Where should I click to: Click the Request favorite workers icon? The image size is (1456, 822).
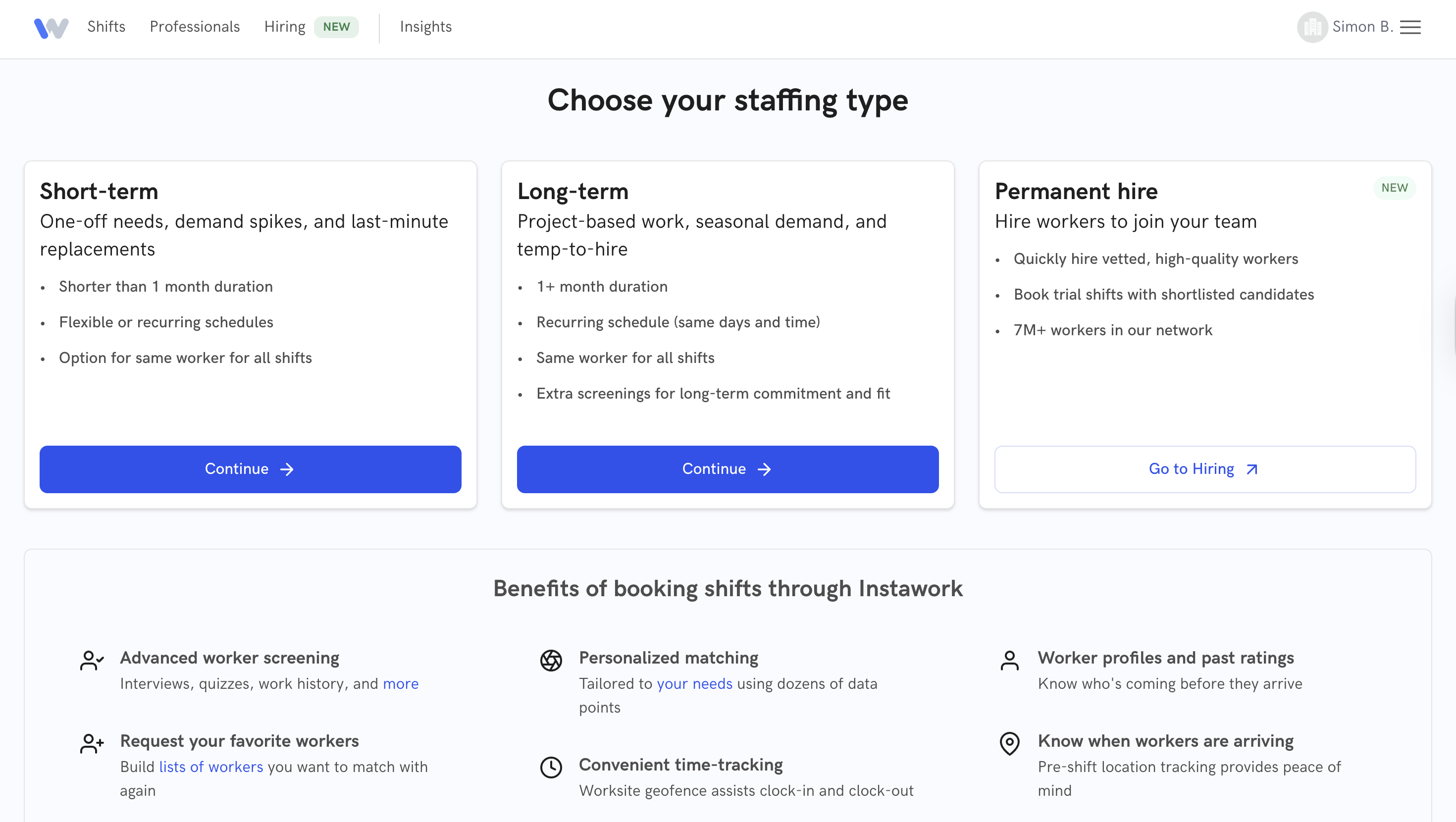pos(92,743)
